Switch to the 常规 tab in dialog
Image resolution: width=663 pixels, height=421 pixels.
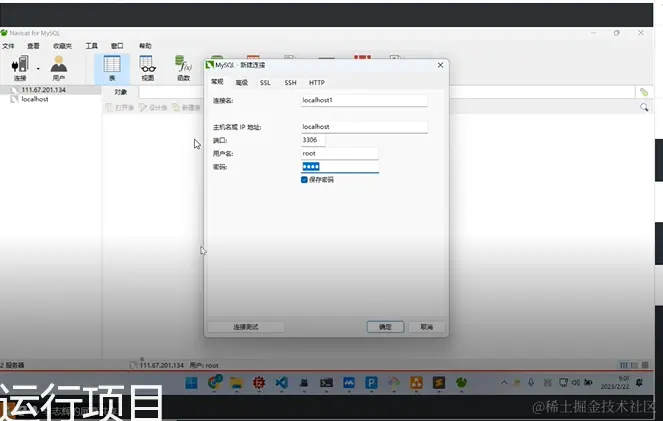click(x=217, y=82)
